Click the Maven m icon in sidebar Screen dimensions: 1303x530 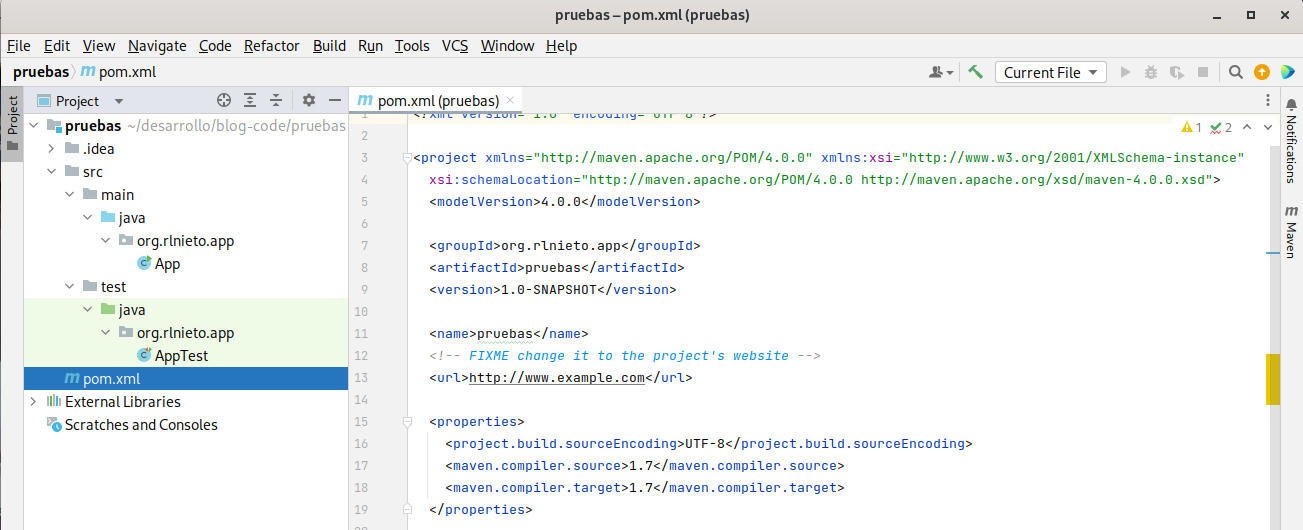click(x=1291, y=212)
